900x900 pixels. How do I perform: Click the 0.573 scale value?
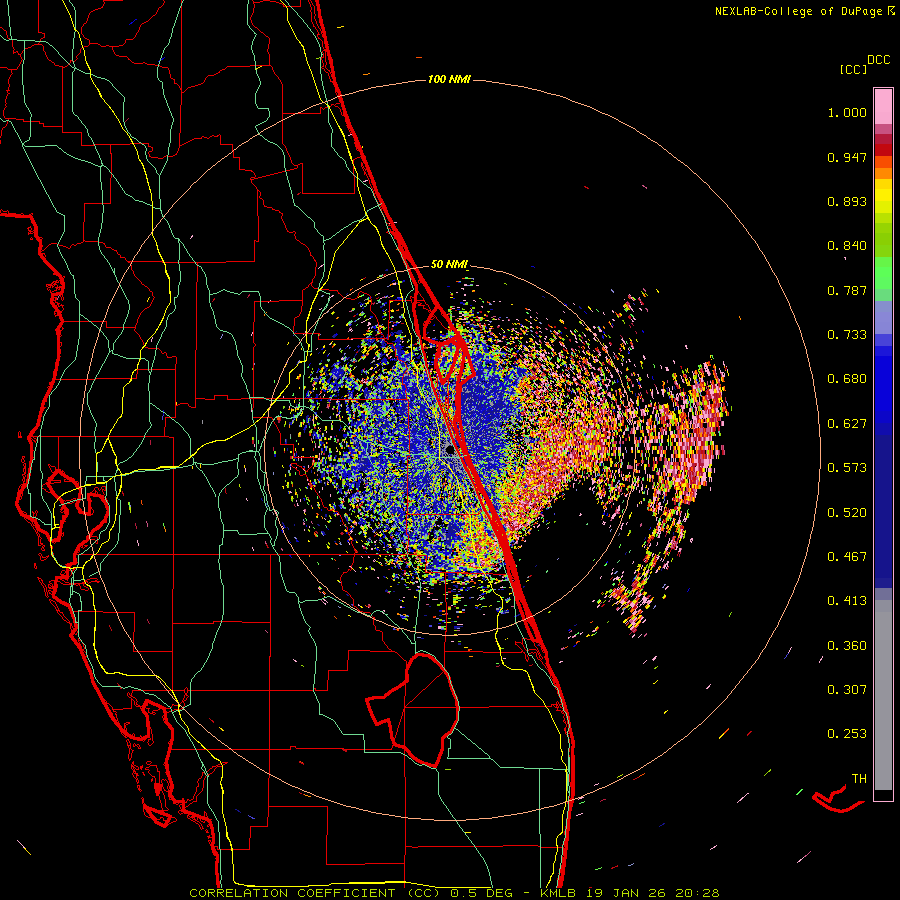(x=847, y=468)
